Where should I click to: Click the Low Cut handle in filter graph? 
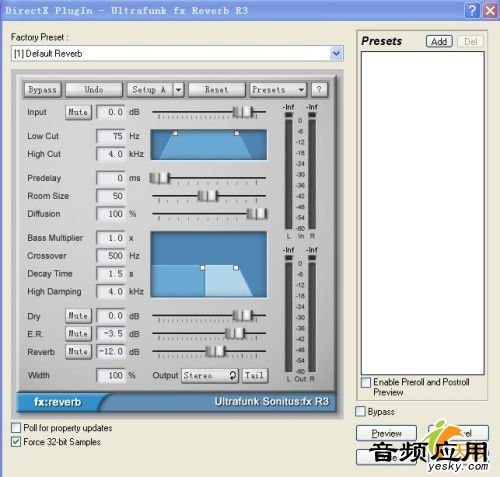click(x=175, y=133)
